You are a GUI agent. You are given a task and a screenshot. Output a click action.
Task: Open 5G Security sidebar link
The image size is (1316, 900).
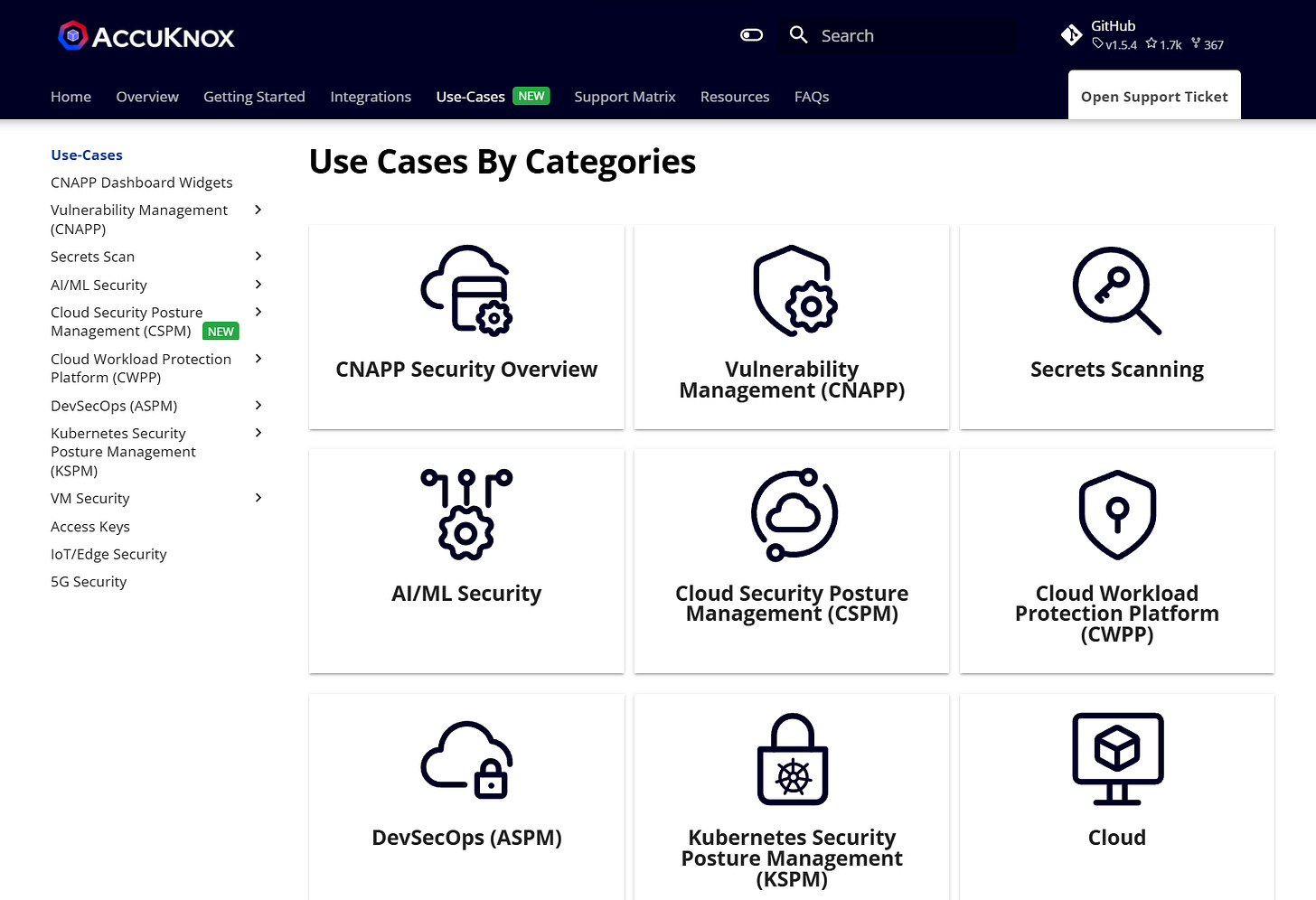click(89, 582)
